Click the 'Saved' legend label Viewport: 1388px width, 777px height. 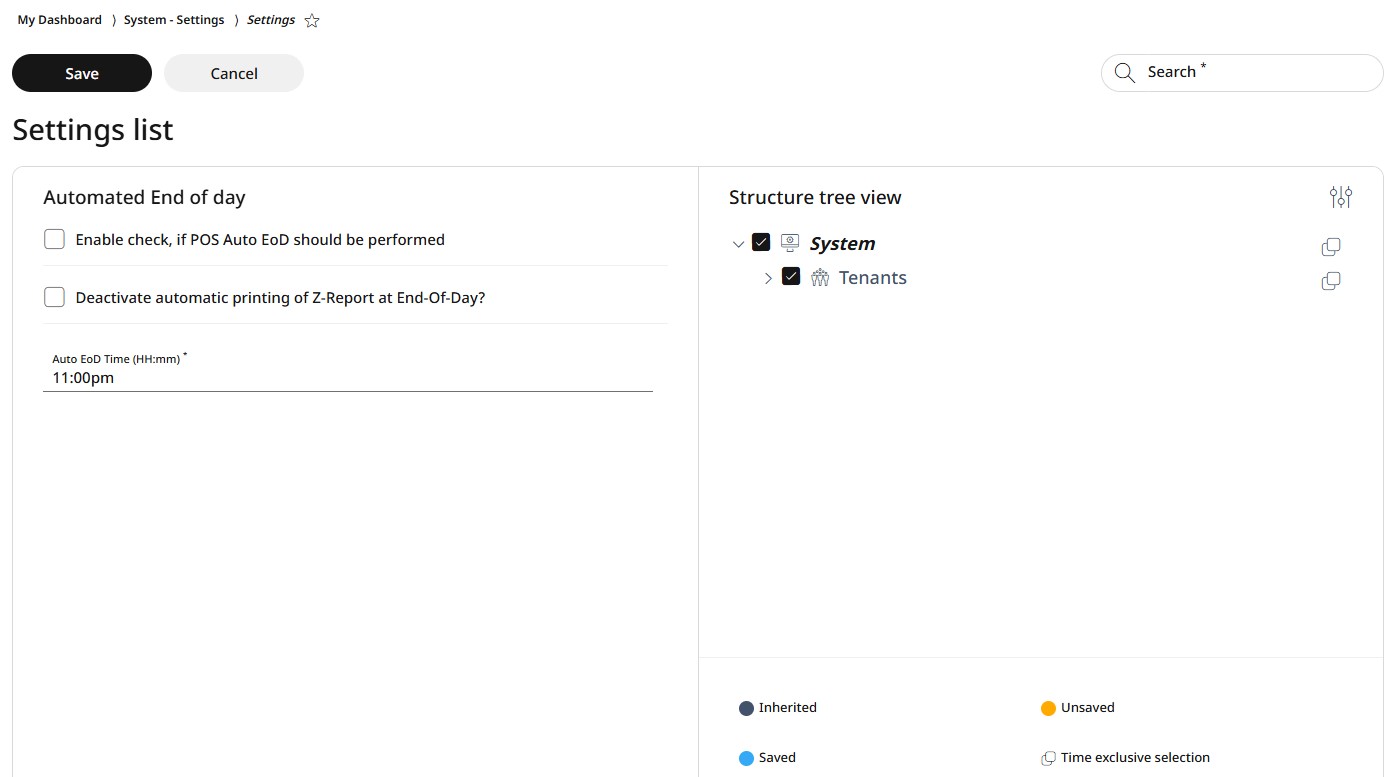777,757
